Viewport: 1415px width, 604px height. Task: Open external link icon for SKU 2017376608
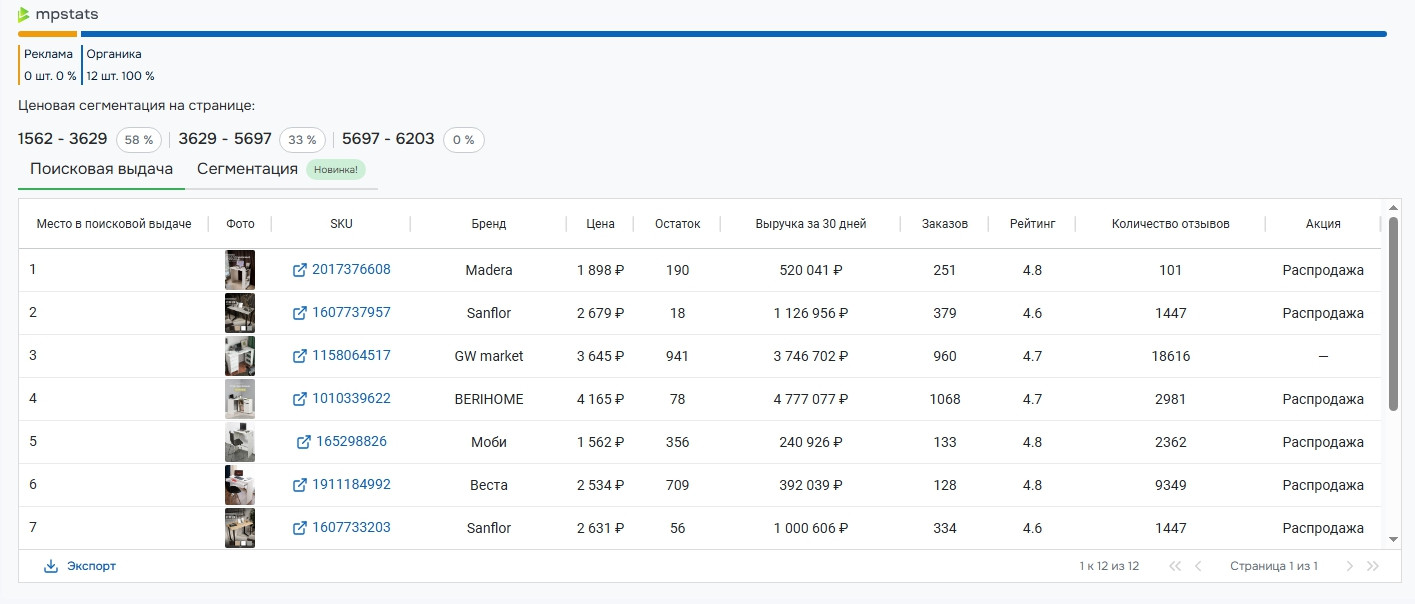pos(299,270)
